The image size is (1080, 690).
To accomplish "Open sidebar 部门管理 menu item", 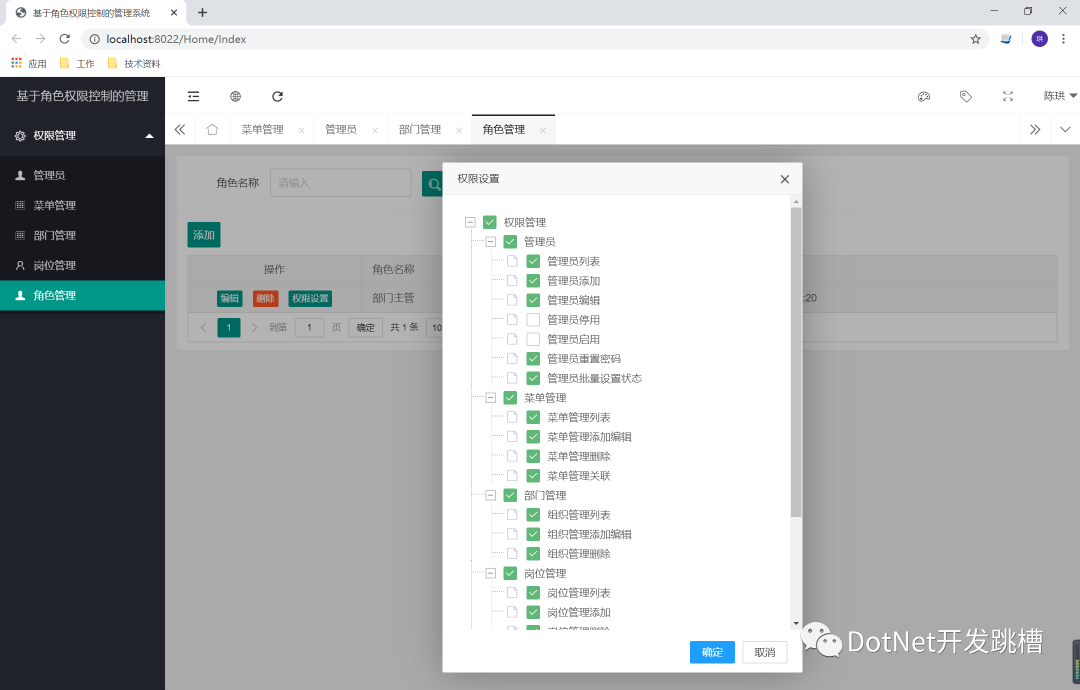I will (83, 236).
